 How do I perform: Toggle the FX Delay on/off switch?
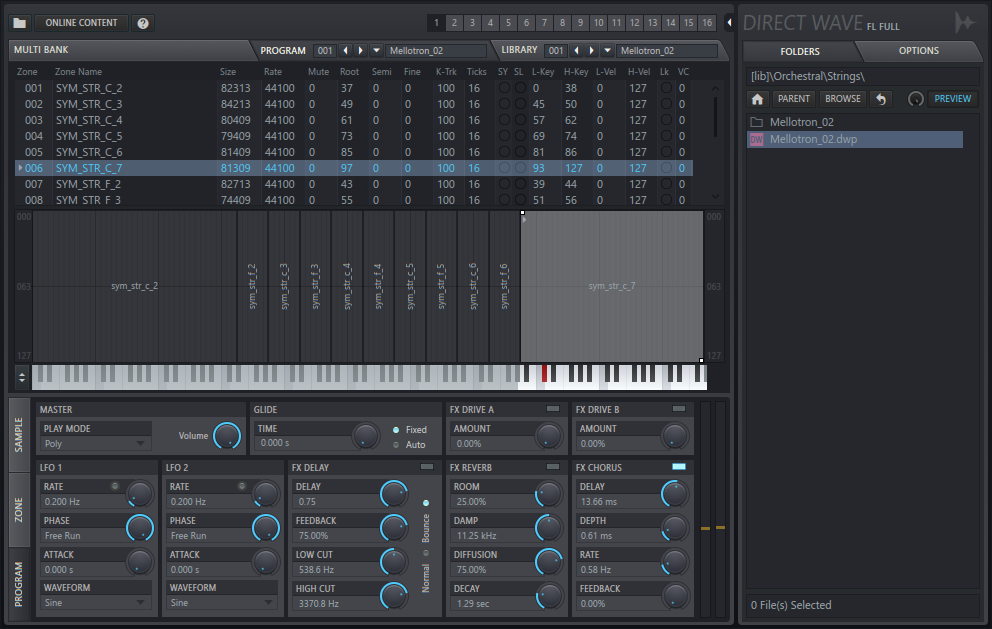click(x=427, y=467)
